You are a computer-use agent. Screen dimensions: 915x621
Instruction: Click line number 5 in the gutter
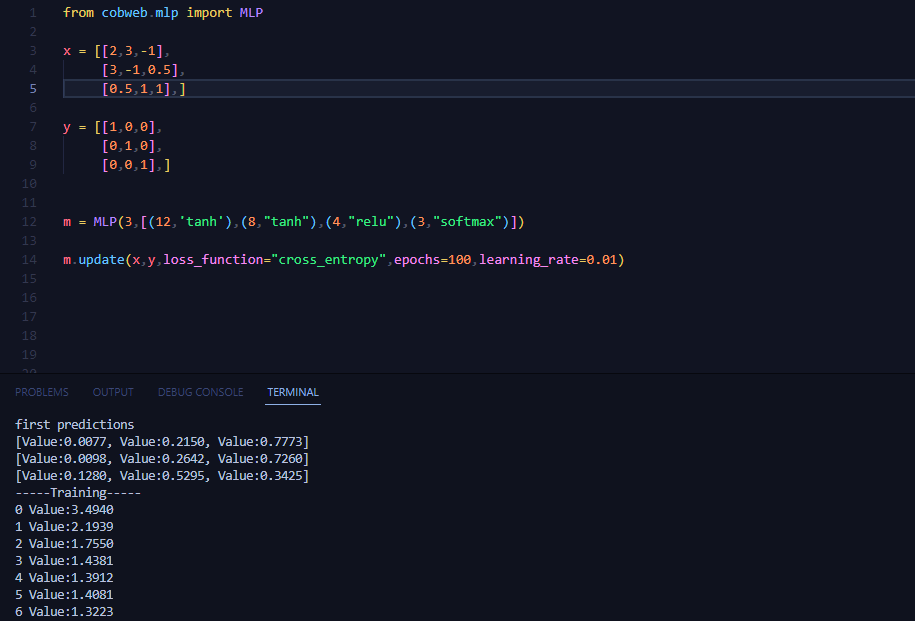tap(33, 89)
